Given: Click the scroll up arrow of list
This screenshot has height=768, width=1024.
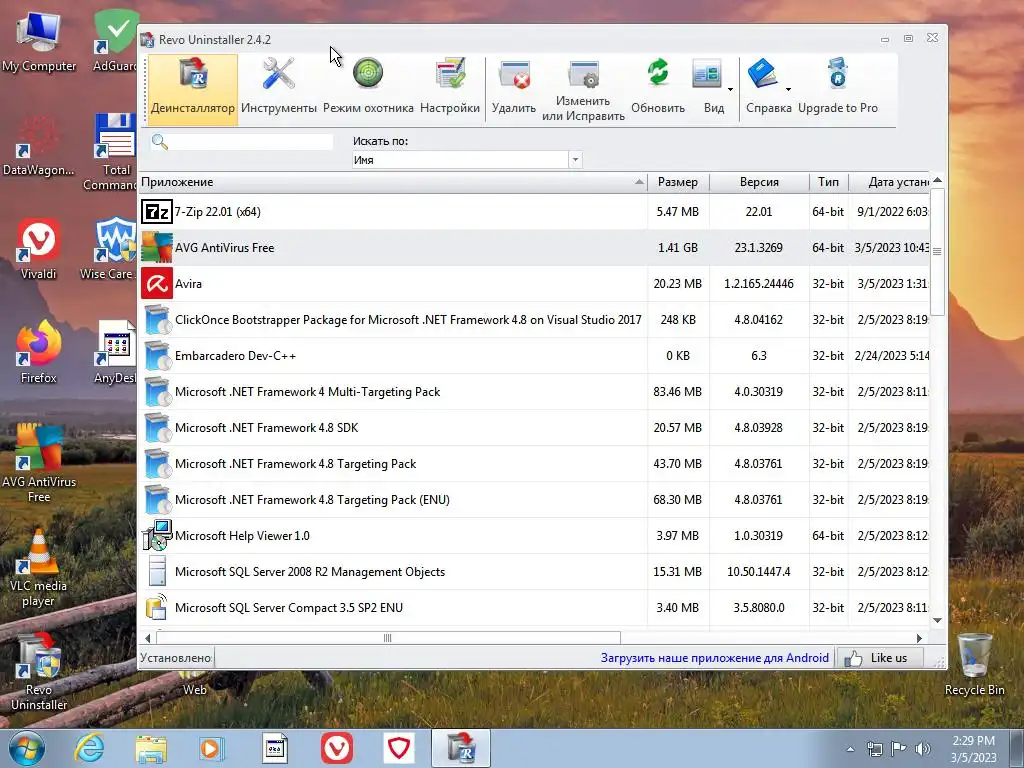Looking at the screenshot, I should (937, 180).
